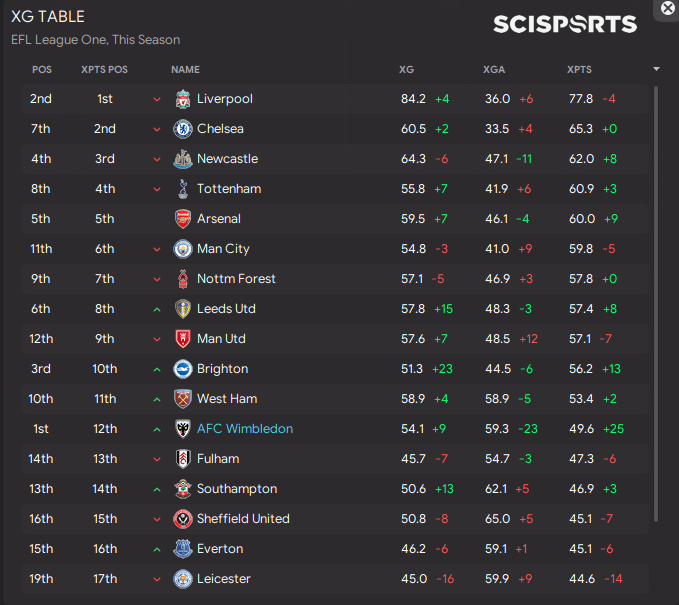Screen dimensions: 679x605
Task: Close the XG Table panel
Action: 668,7
